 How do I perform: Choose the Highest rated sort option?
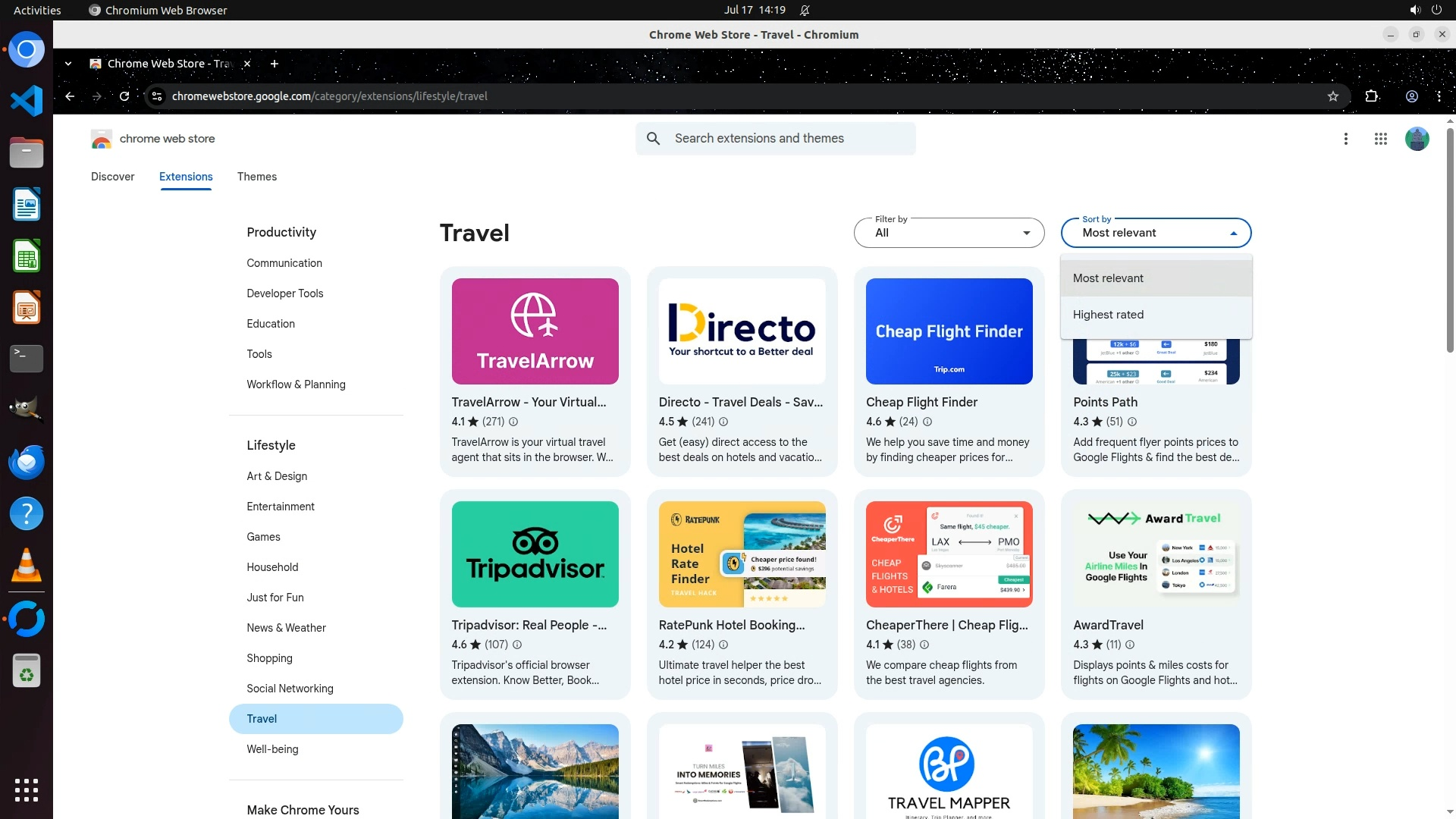(1108, 315)
